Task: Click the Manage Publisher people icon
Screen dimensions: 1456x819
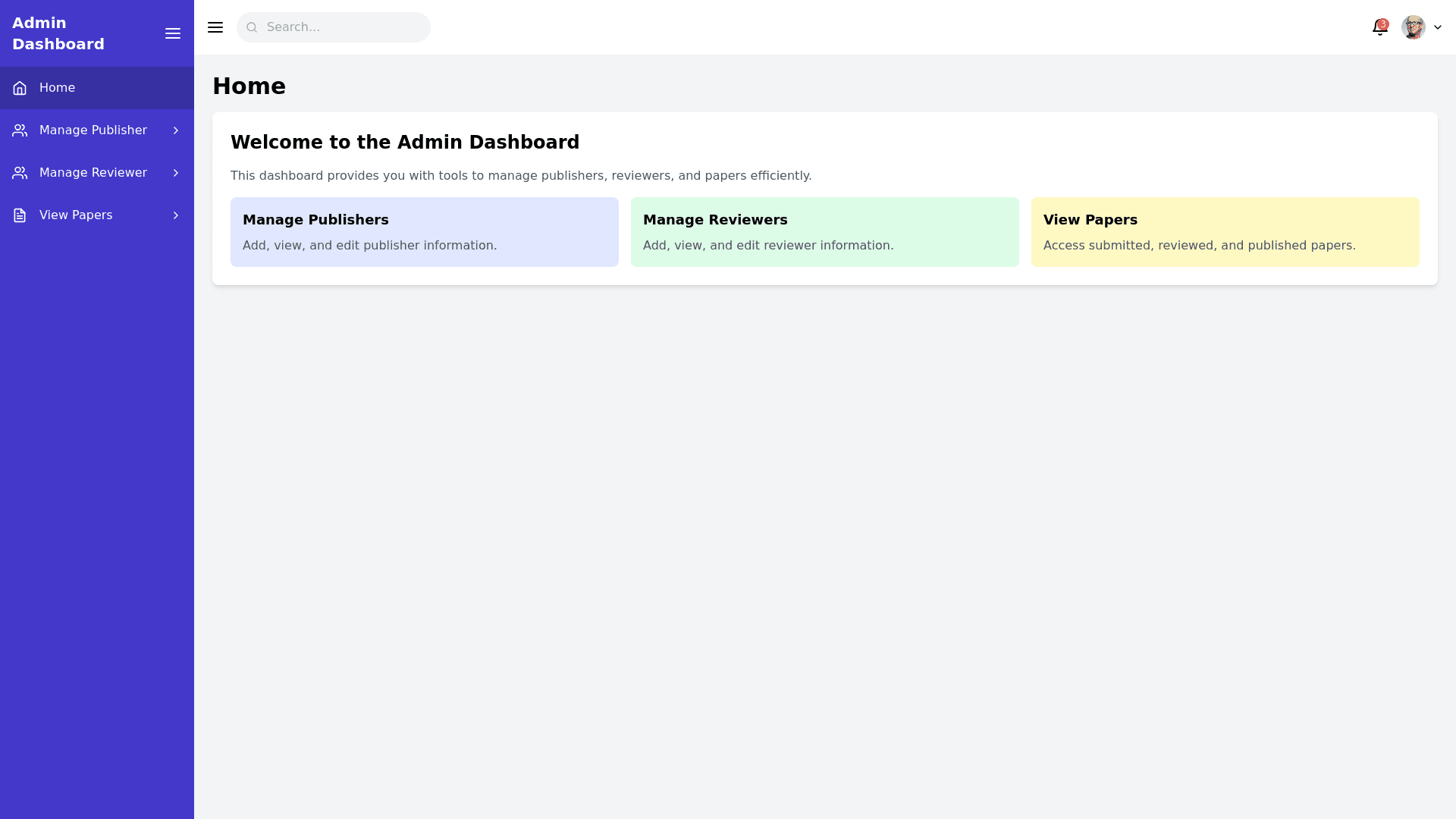Action: pos(20,130)
